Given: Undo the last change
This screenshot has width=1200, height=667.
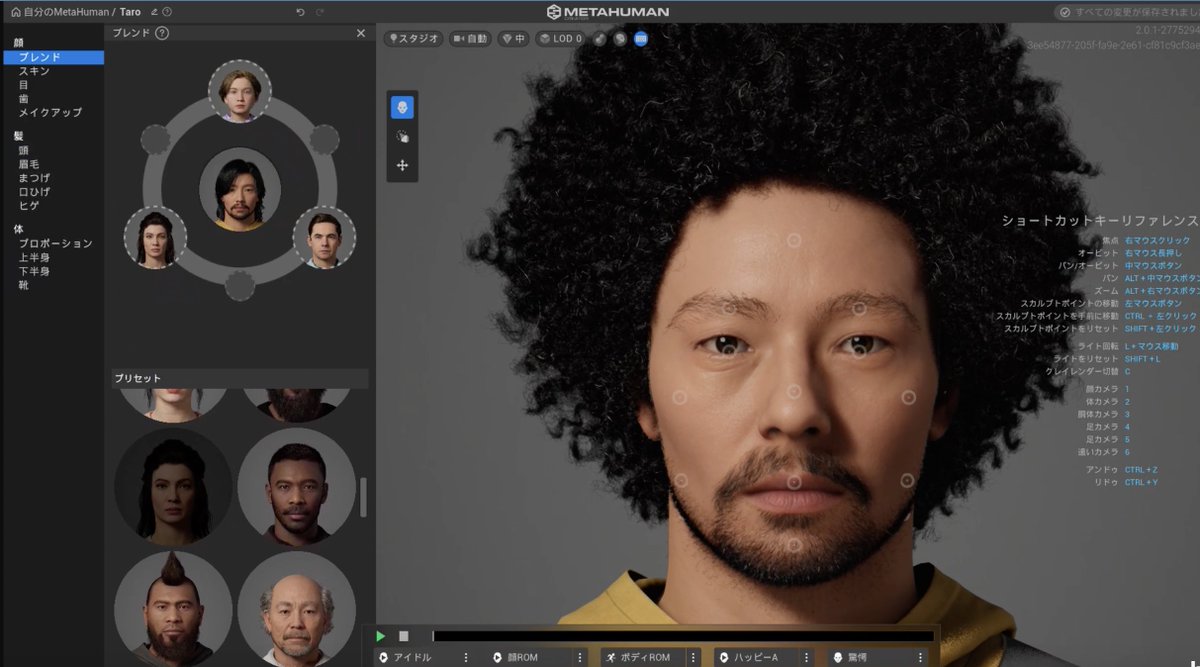Looking at the screenshot, I should tap(300, 12).
